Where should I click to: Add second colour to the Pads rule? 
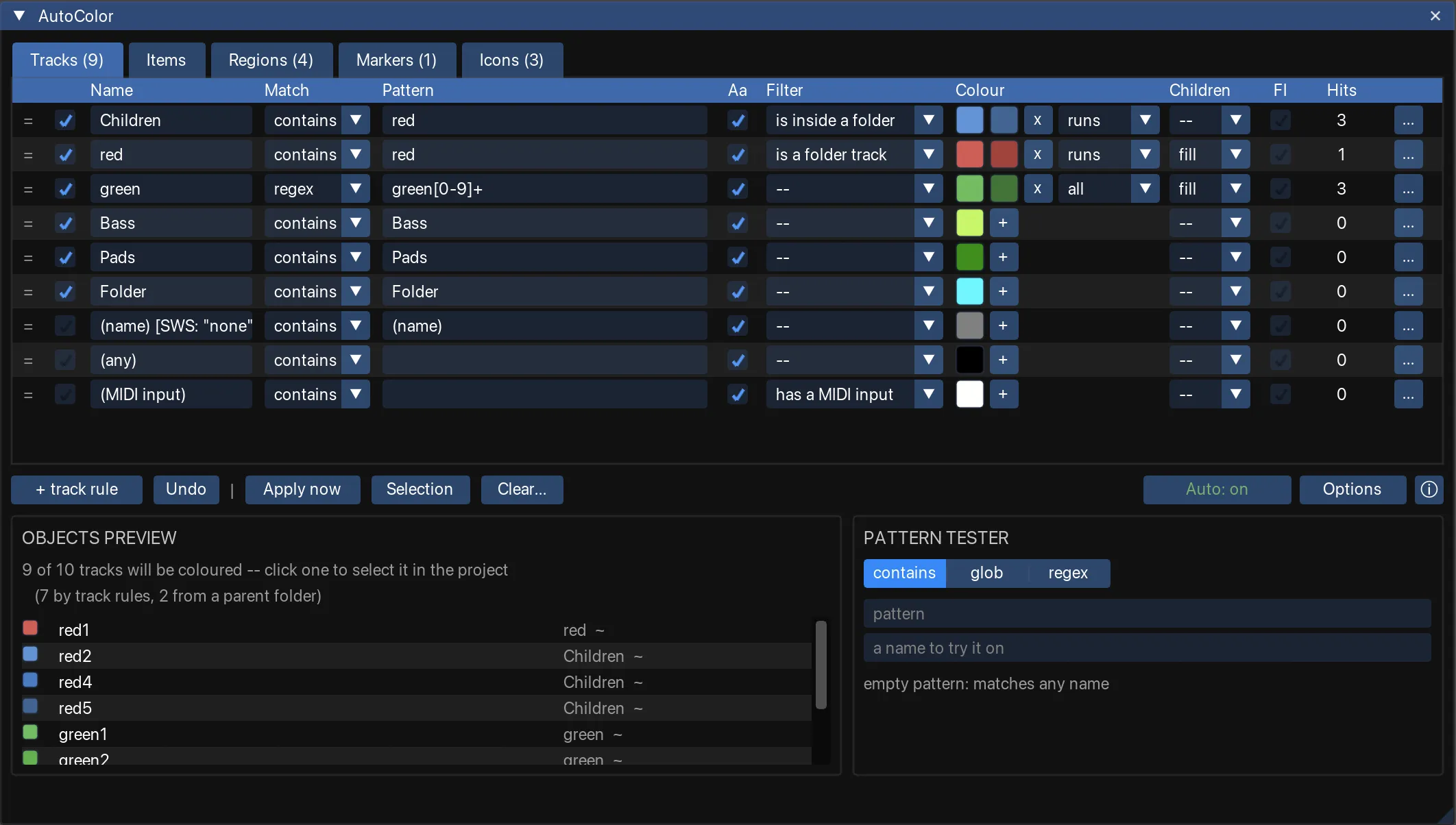click(1004, 258)
